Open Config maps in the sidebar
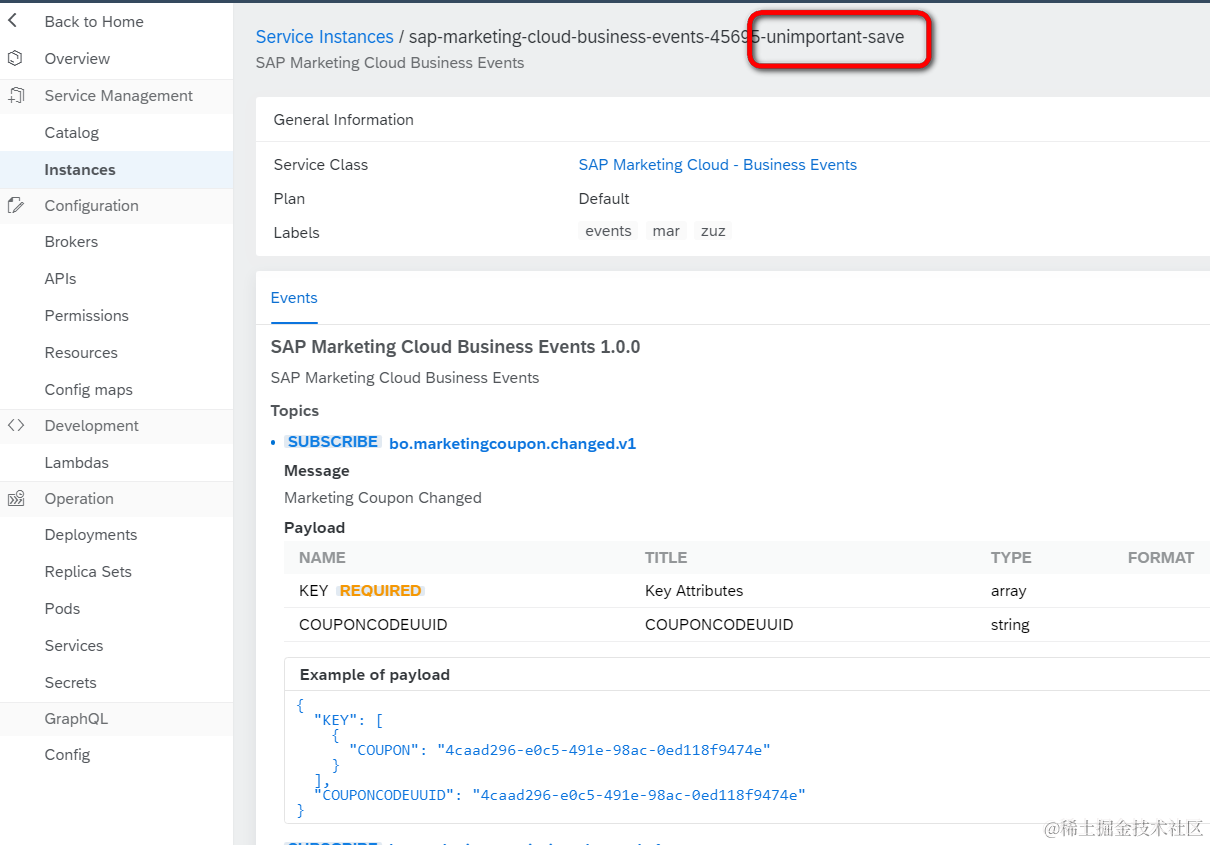Image resolution: width=1210 pixels, height=845 pixels. click(x=88, y=389)
